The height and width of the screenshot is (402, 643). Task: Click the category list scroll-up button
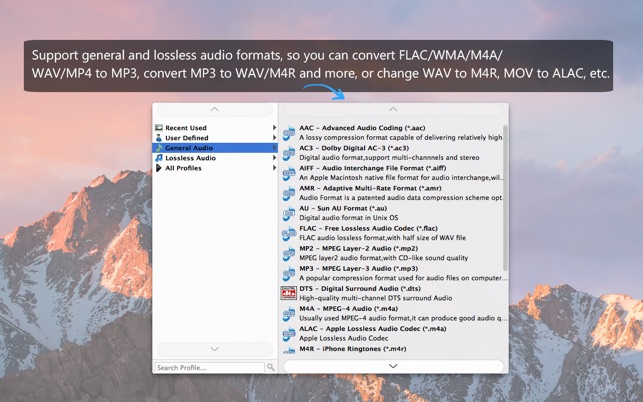[214, 110]
